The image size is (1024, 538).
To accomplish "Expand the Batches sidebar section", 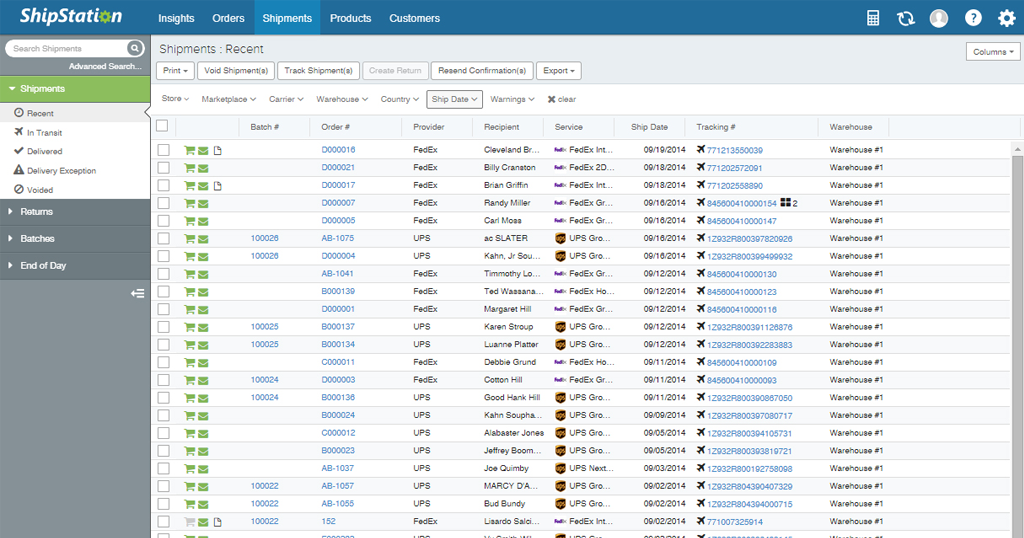I will (x=75, y=238).
